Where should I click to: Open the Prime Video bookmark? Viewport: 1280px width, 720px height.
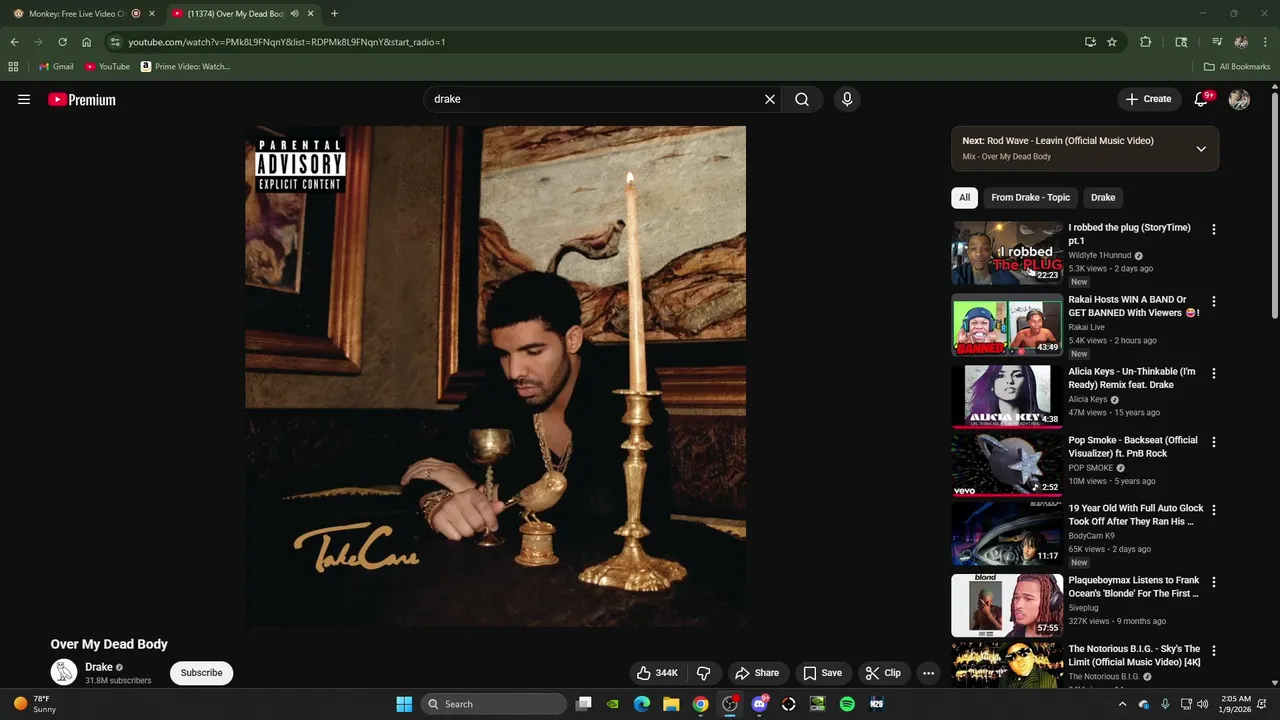[x=185, y=66]
